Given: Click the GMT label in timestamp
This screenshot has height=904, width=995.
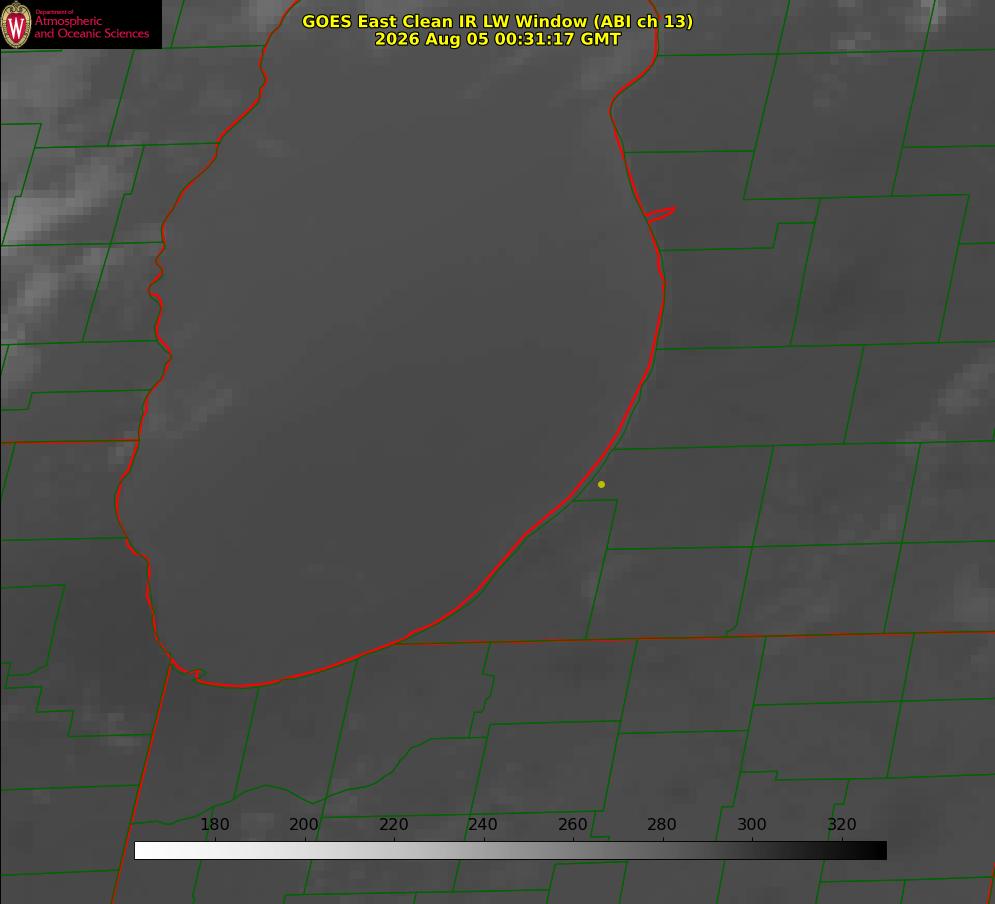Looking at the screenshot, I should click(599, 39).
